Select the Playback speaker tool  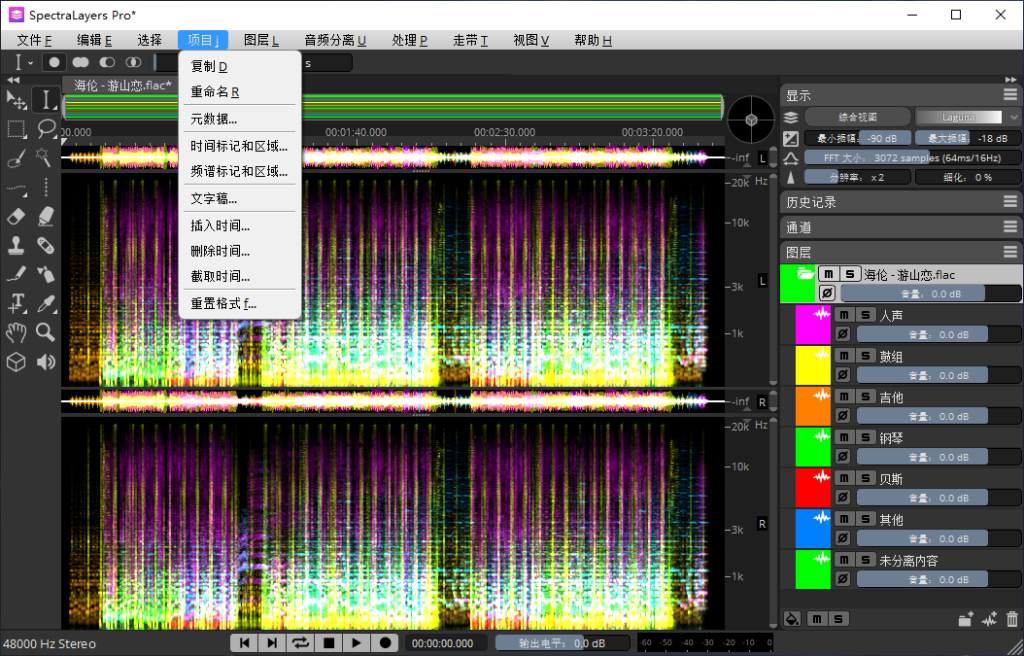click(46, 362)
